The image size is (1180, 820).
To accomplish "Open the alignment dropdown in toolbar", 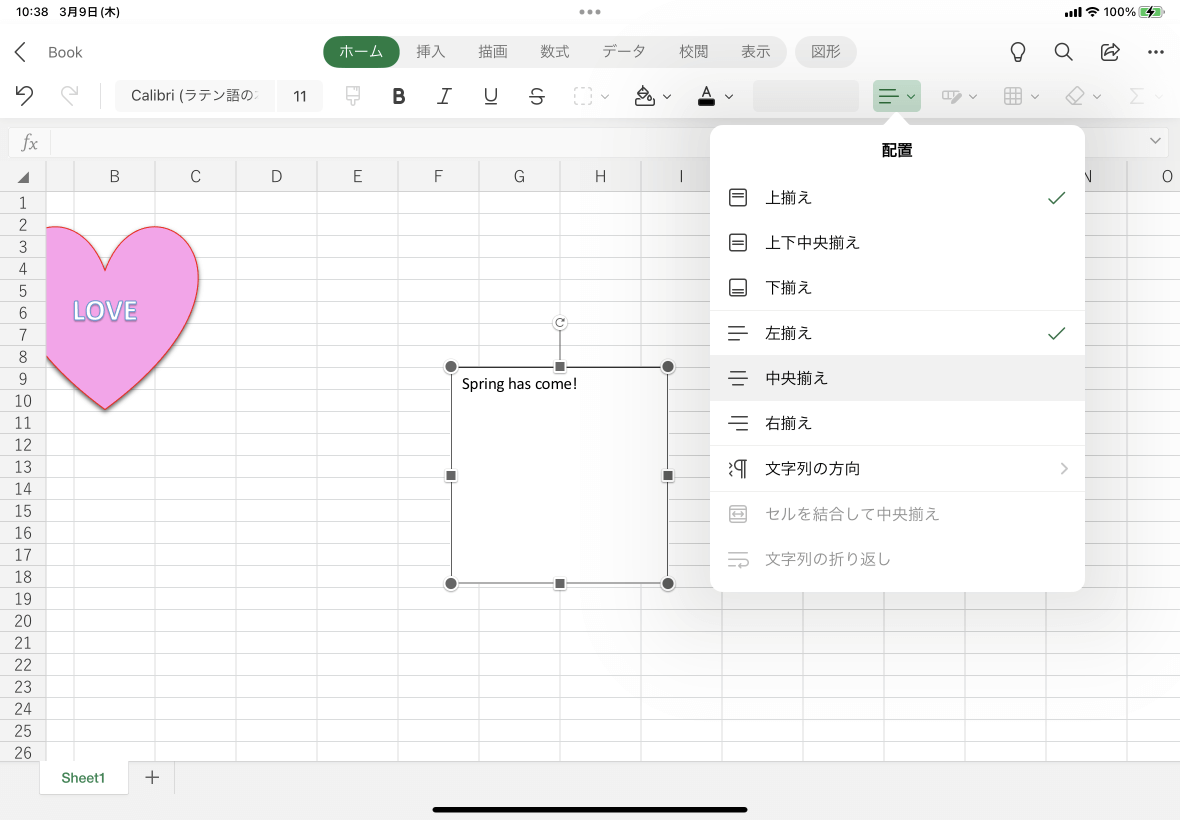I will click(896, 96).
